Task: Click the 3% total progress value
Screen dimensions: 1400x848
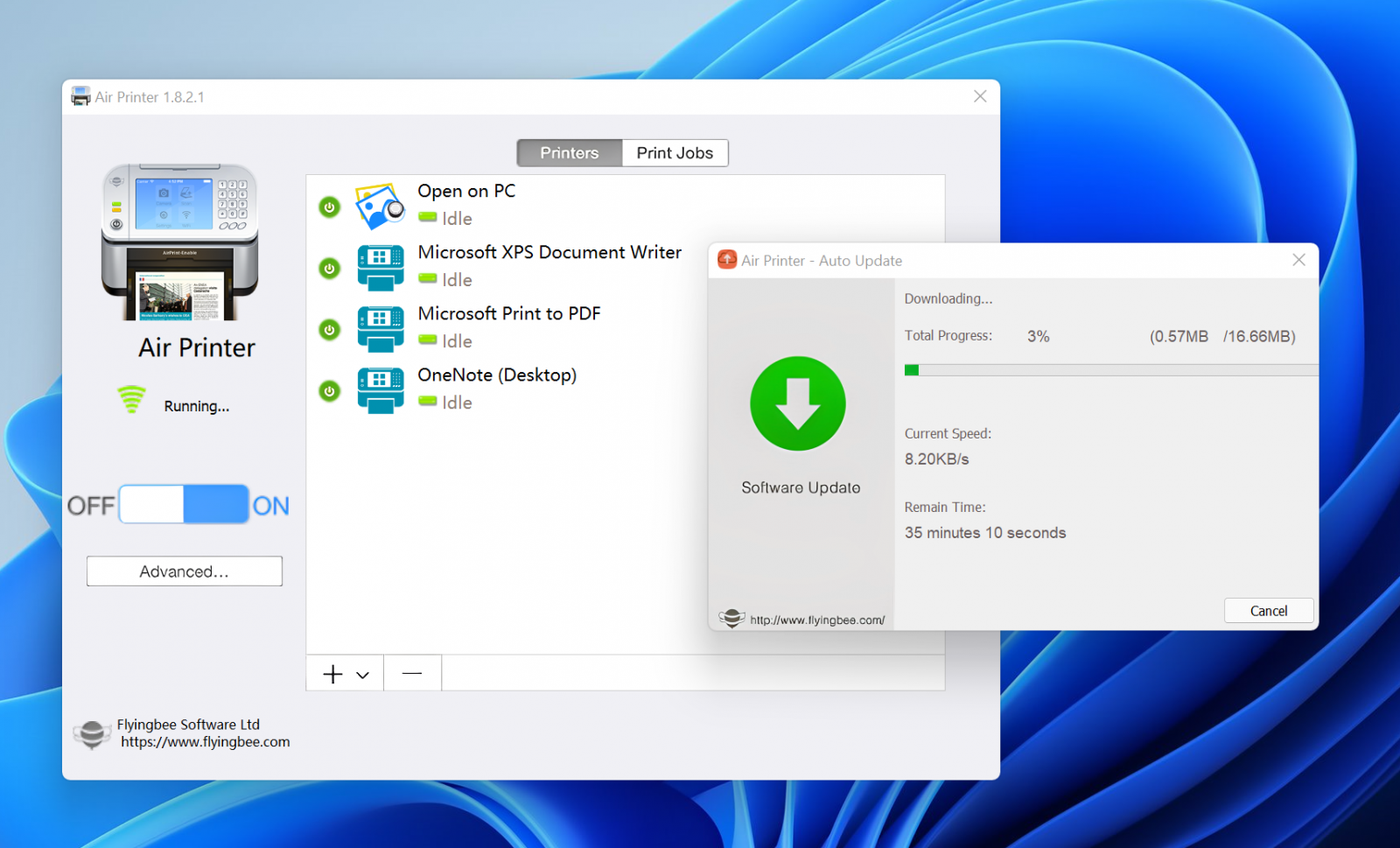Action: click(1039, 336)
